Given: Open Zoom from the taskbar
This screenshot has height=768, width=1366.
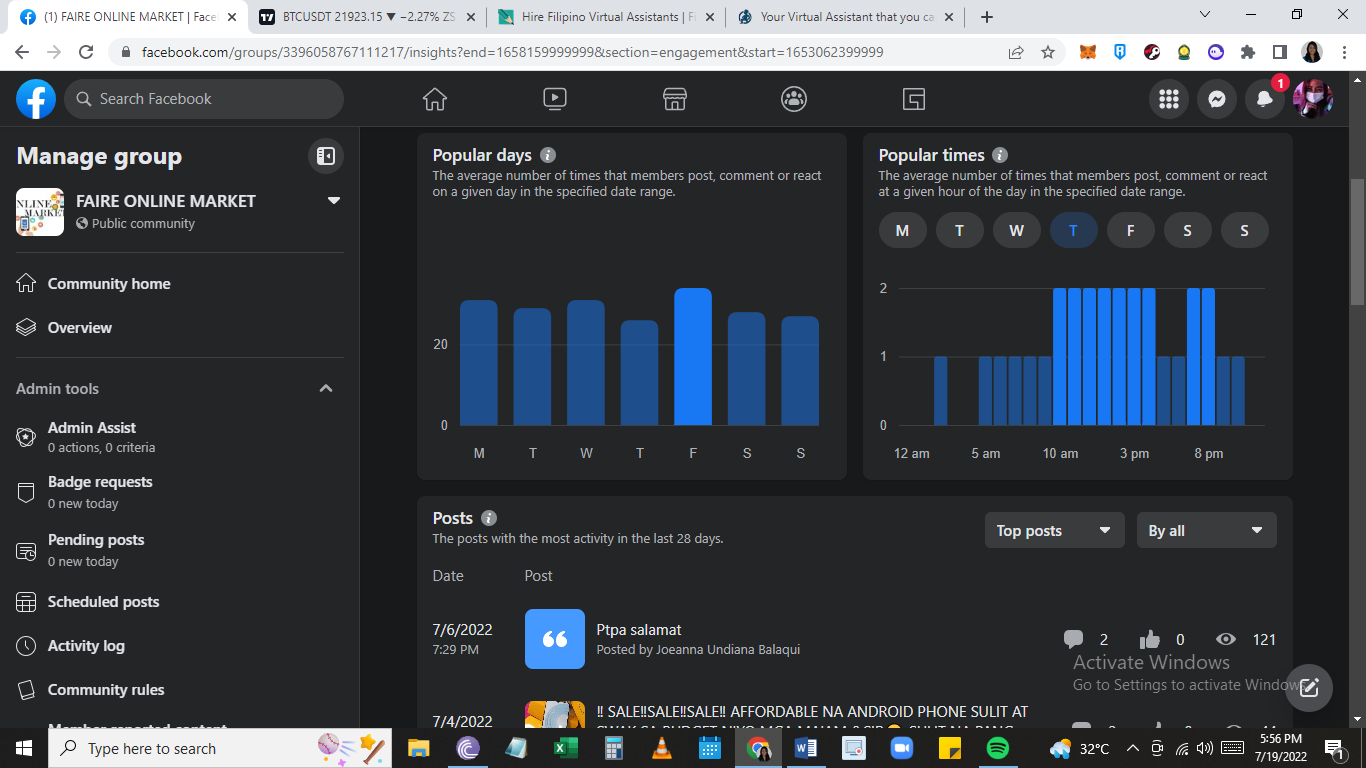Looking at the screenshot, I should (x=902, y=748).
